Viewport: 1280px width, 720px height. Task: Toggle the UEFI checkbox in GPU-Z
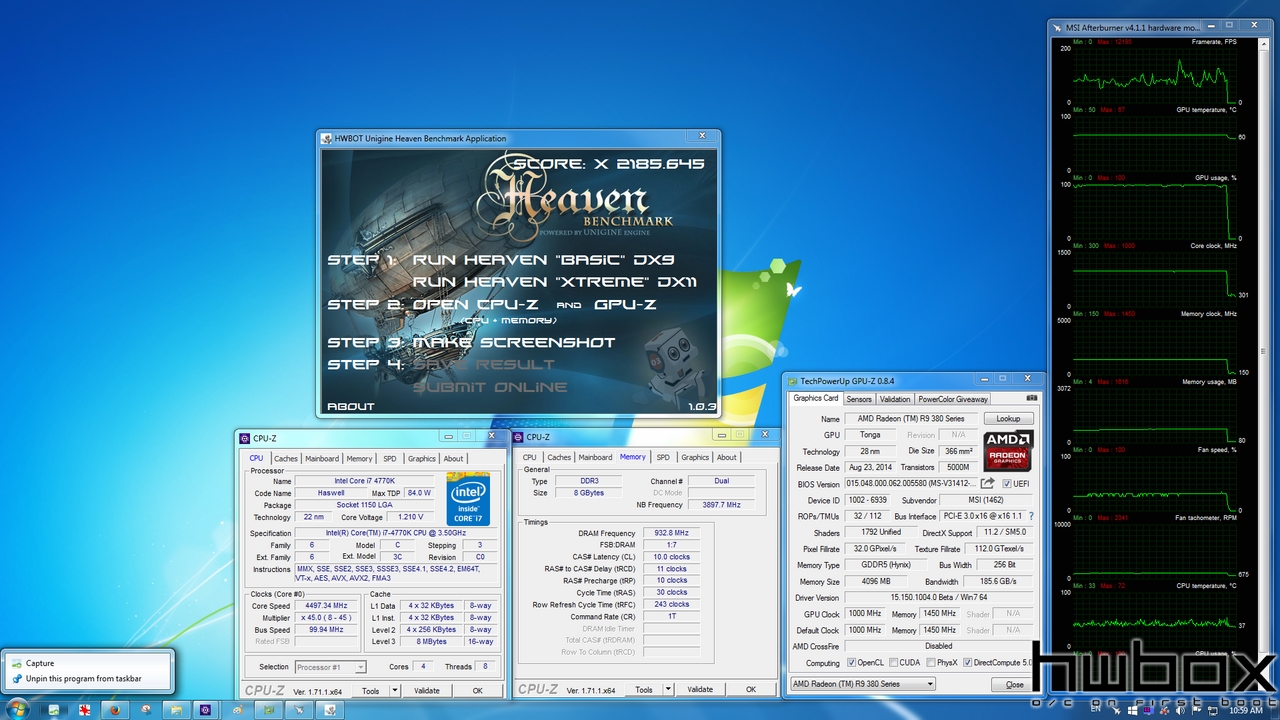pyautogui.click(x=1007, y=484)
